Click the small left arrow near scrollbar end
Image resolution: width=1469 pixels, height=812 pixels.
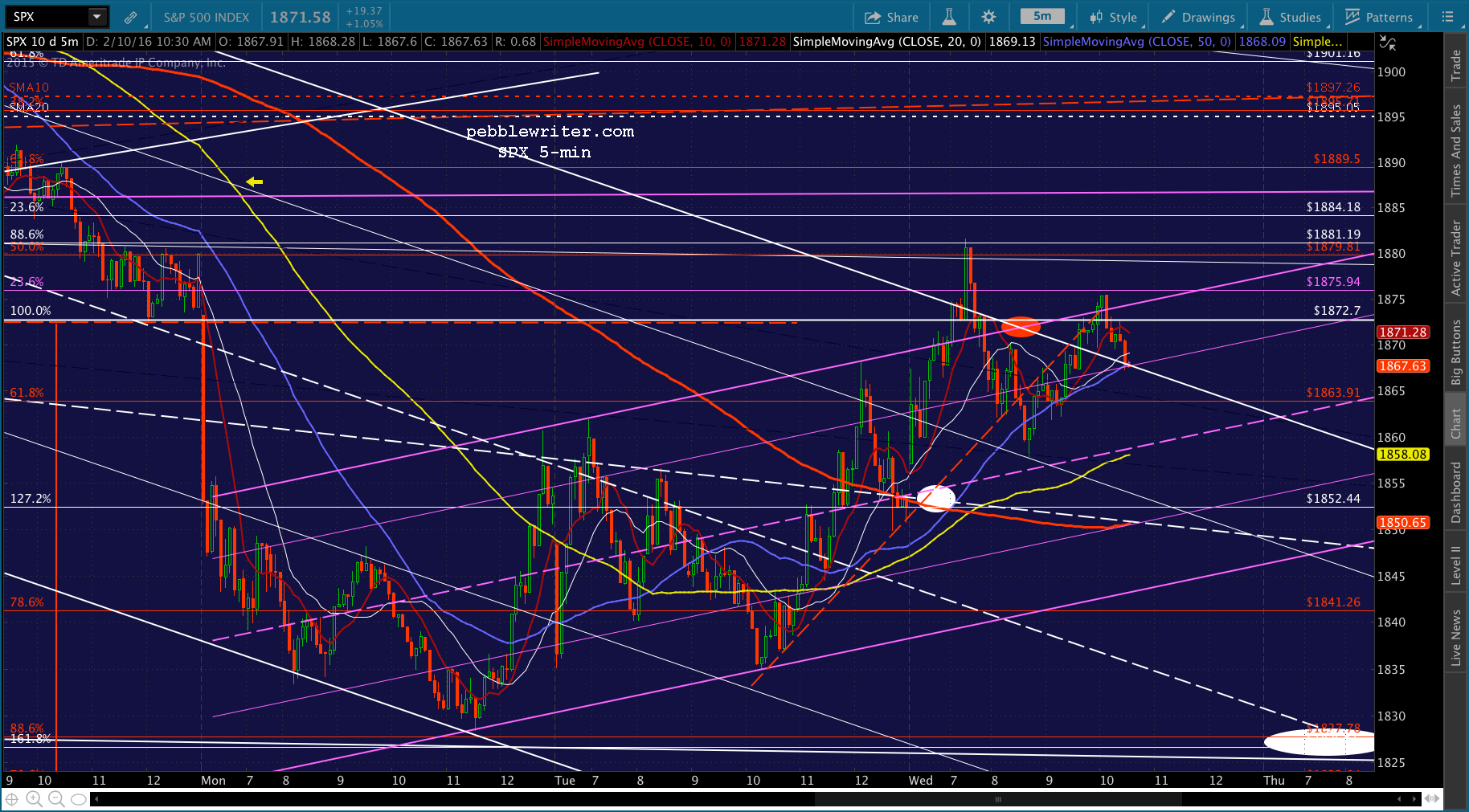point(1399,799)
